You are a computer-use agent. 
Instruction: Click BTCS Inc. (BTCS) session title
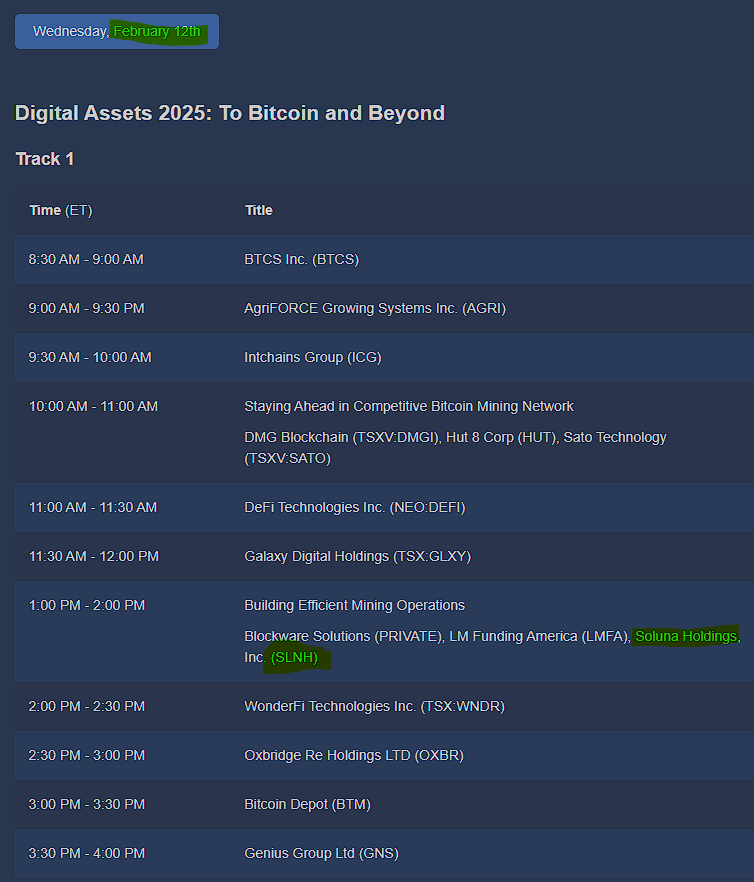pyautogui.click(x=302, y=259)
